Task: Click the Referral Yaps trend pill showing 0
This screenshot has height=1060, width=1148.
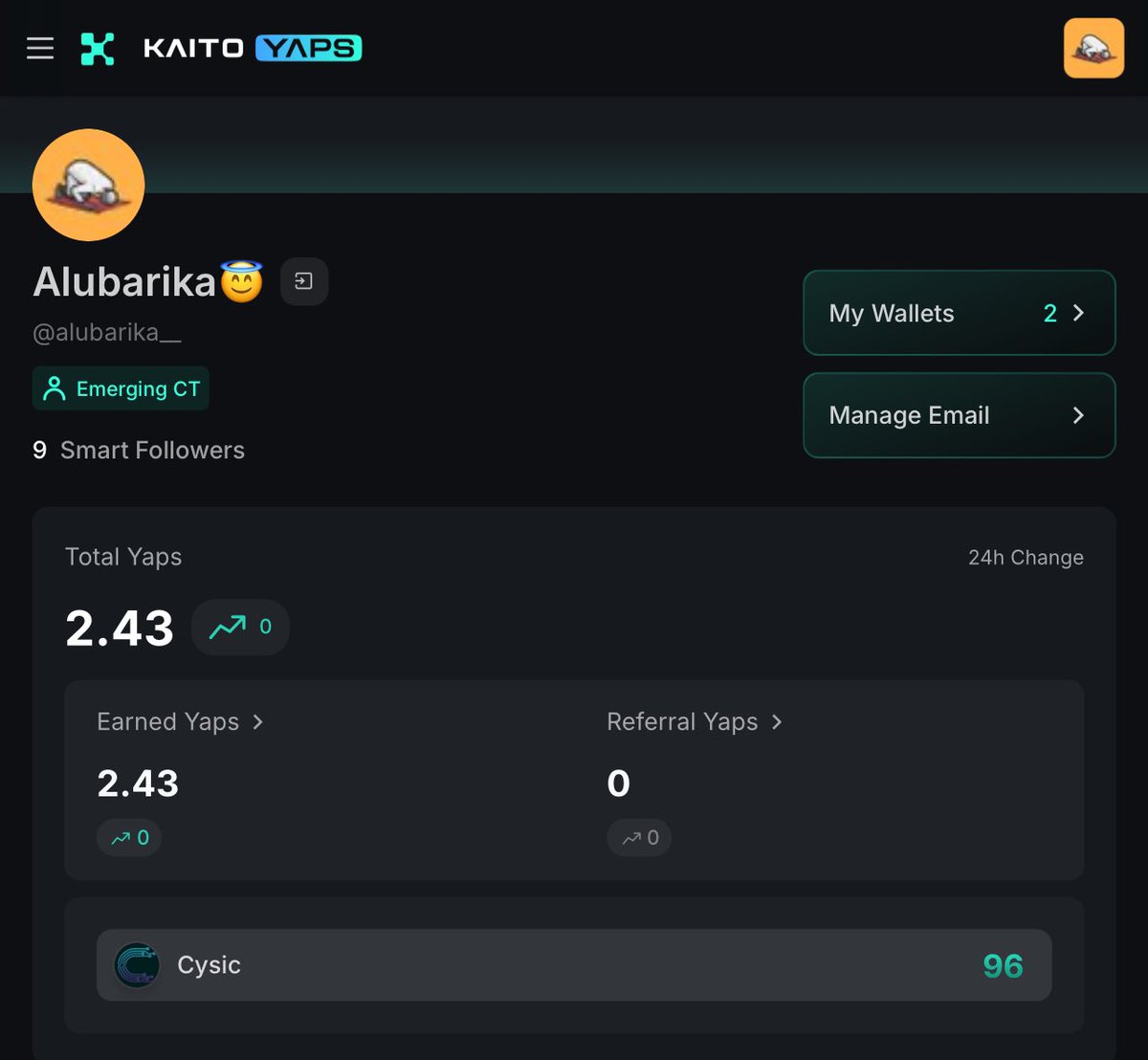Action: tap(639, 838)
